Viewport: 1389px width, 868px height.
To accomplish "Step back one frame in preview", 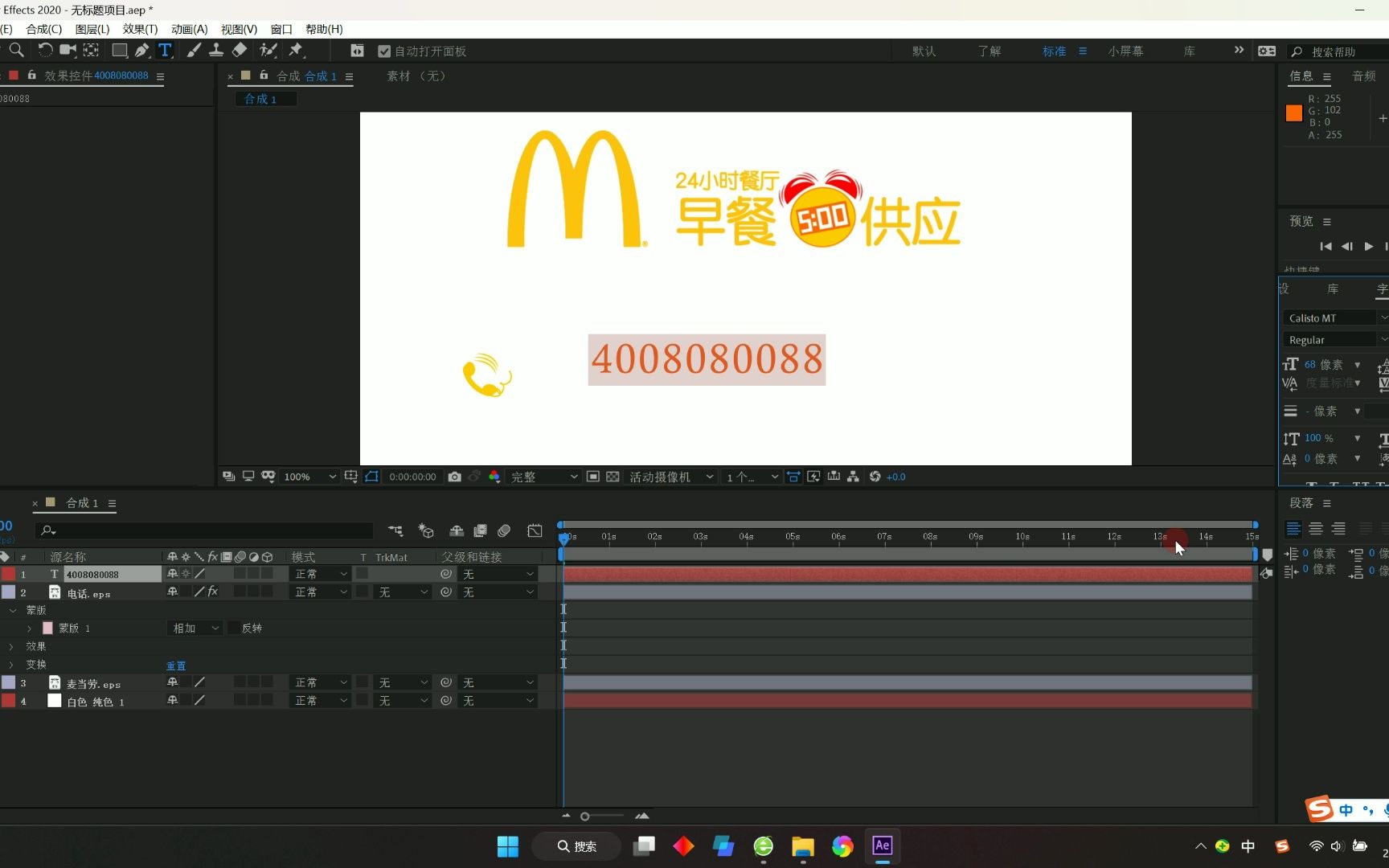I will (1347, 246).
